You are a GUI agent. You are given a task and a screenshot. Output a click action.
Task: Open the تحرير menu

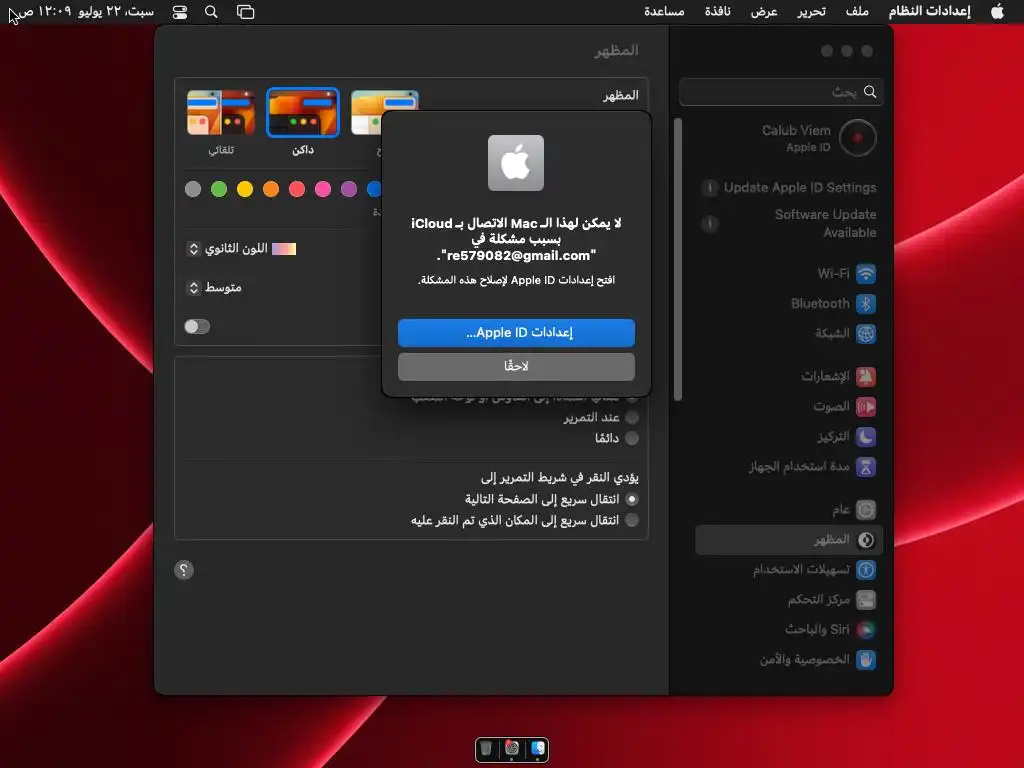pos(811,11)
